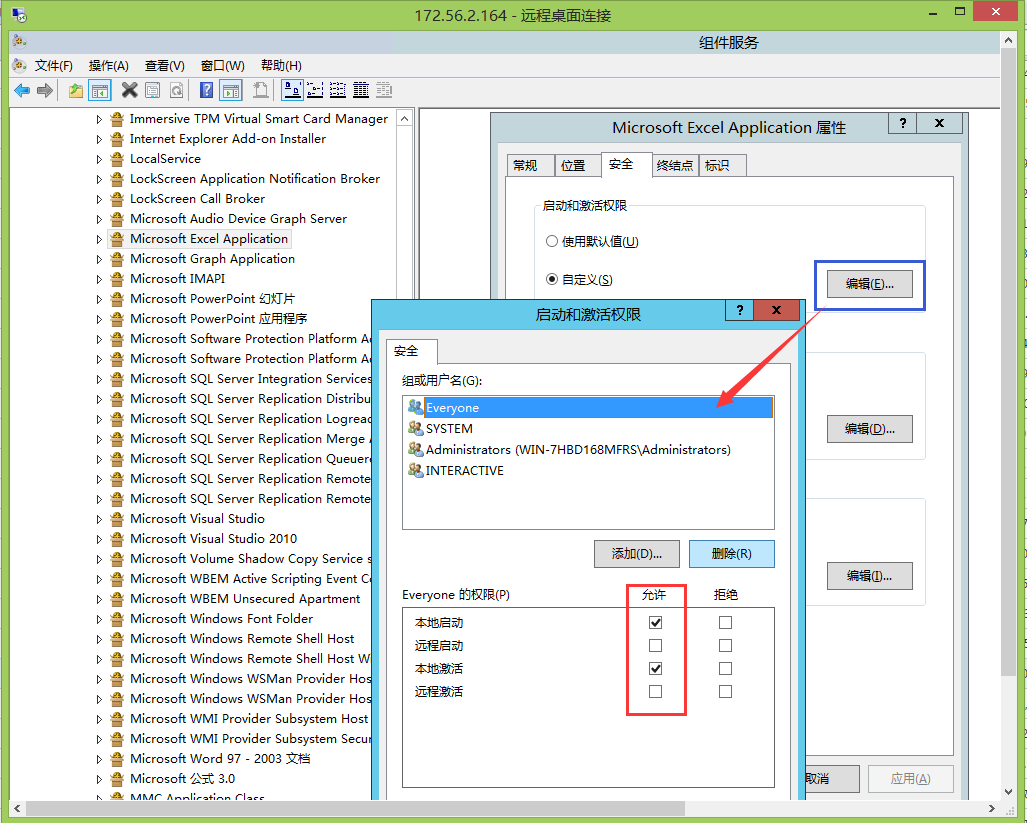Check 拒绝 for 远程启动 permission
This screenshot has height=823, width=1027.
(x=724, y=645)
